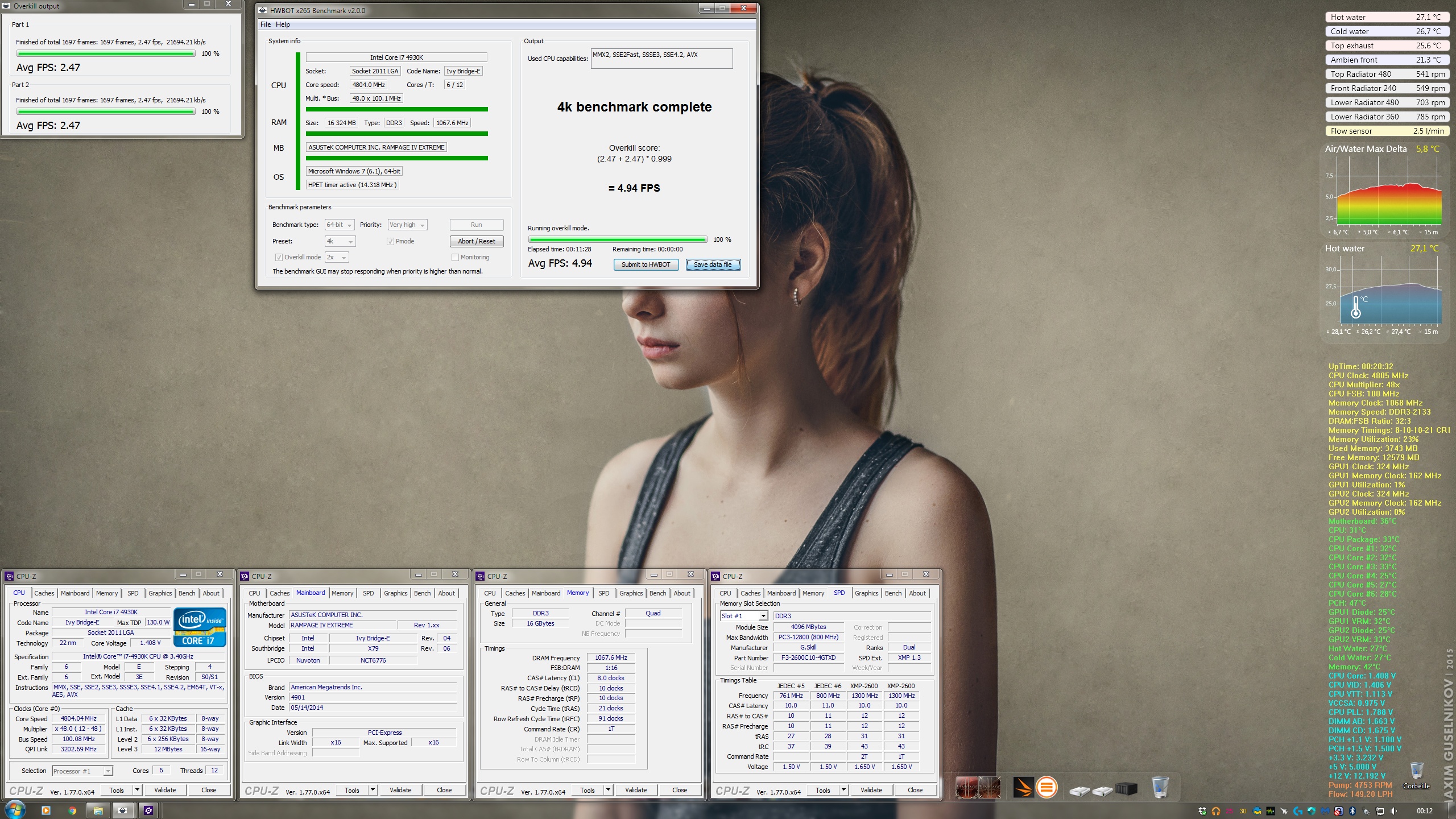Open the Corbeille desktop icon
The height and width of the screenshot is (819, 1456).
click(x=1416, y=776)
